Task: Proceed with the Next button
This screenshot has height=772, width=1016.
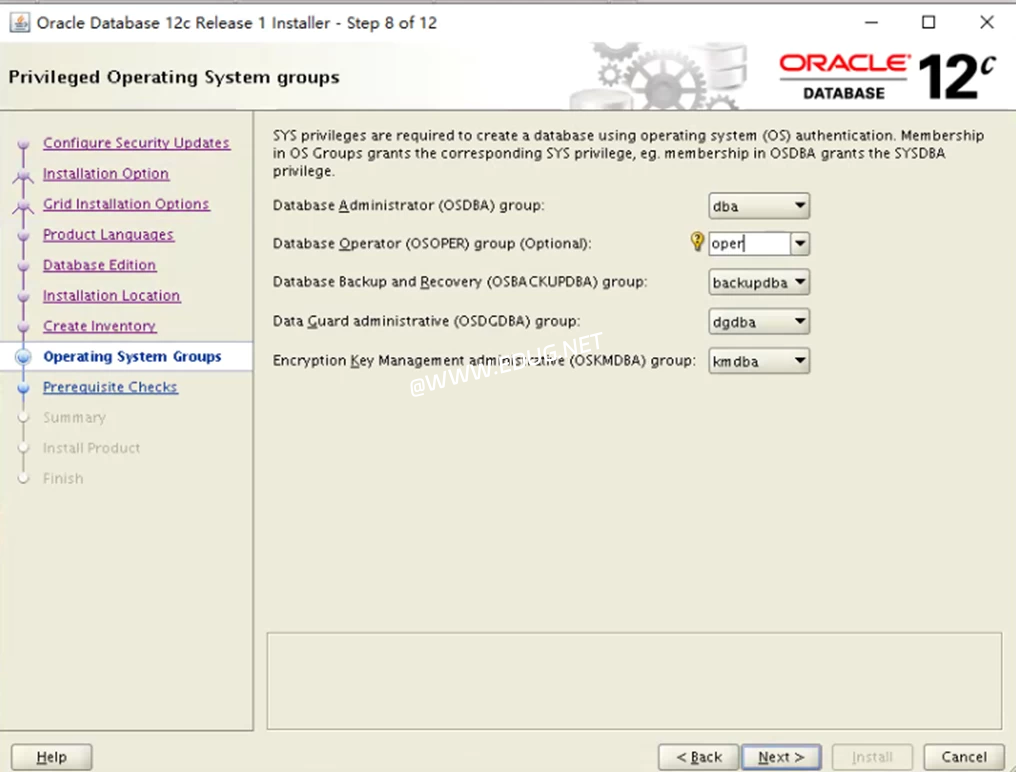Action: 781,757
